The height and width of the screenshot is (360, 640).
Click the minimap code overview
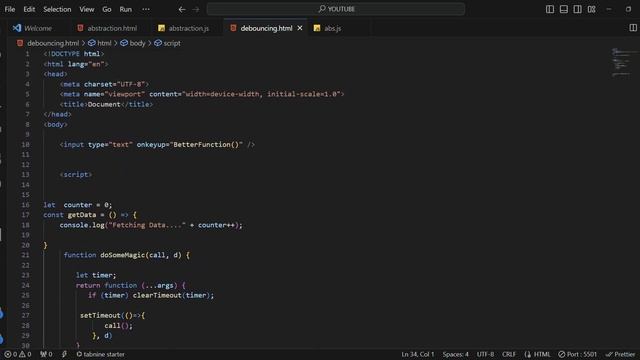tap(622, 63)
